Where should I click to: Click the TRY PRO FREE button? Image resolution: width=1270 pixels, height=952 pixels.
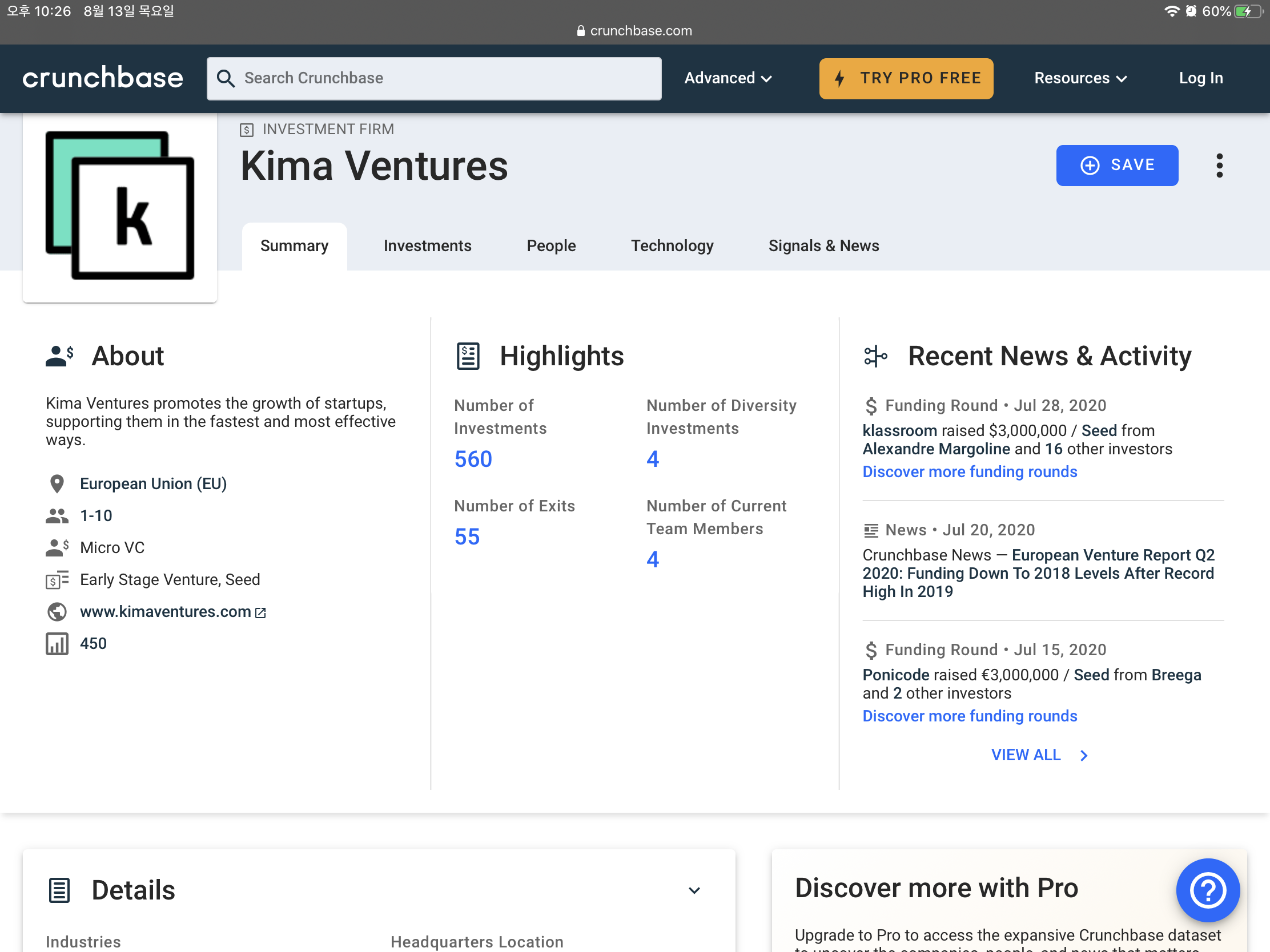coord(906,79)
